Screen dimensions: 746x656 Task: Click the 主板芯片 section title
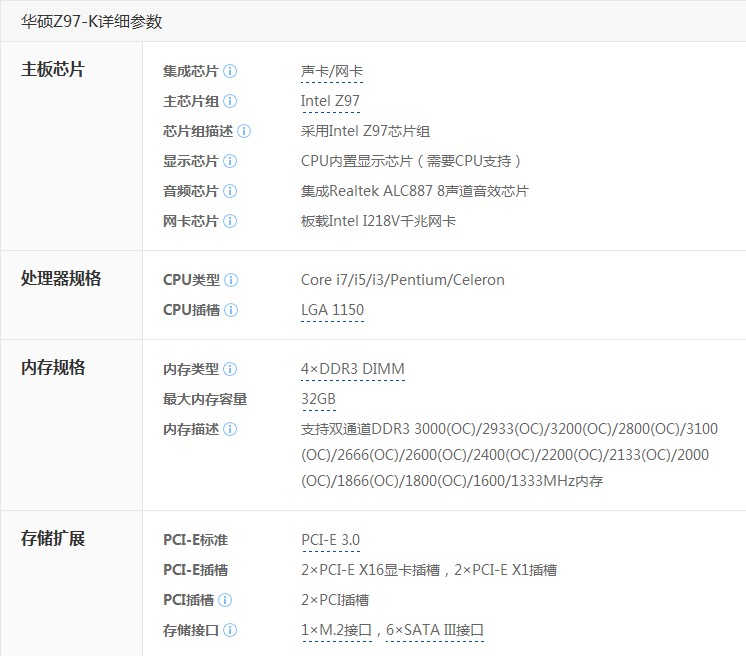point(52,69)
